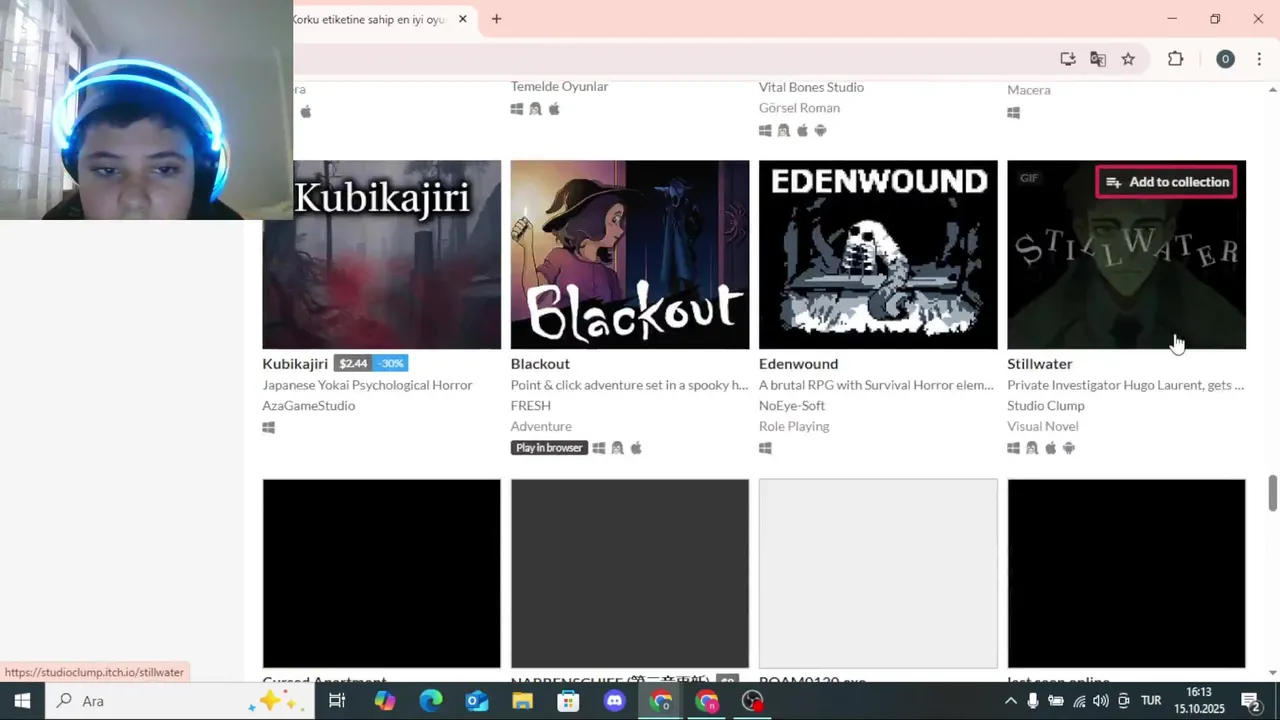Open Task View on the taskbar

point(337,701)
